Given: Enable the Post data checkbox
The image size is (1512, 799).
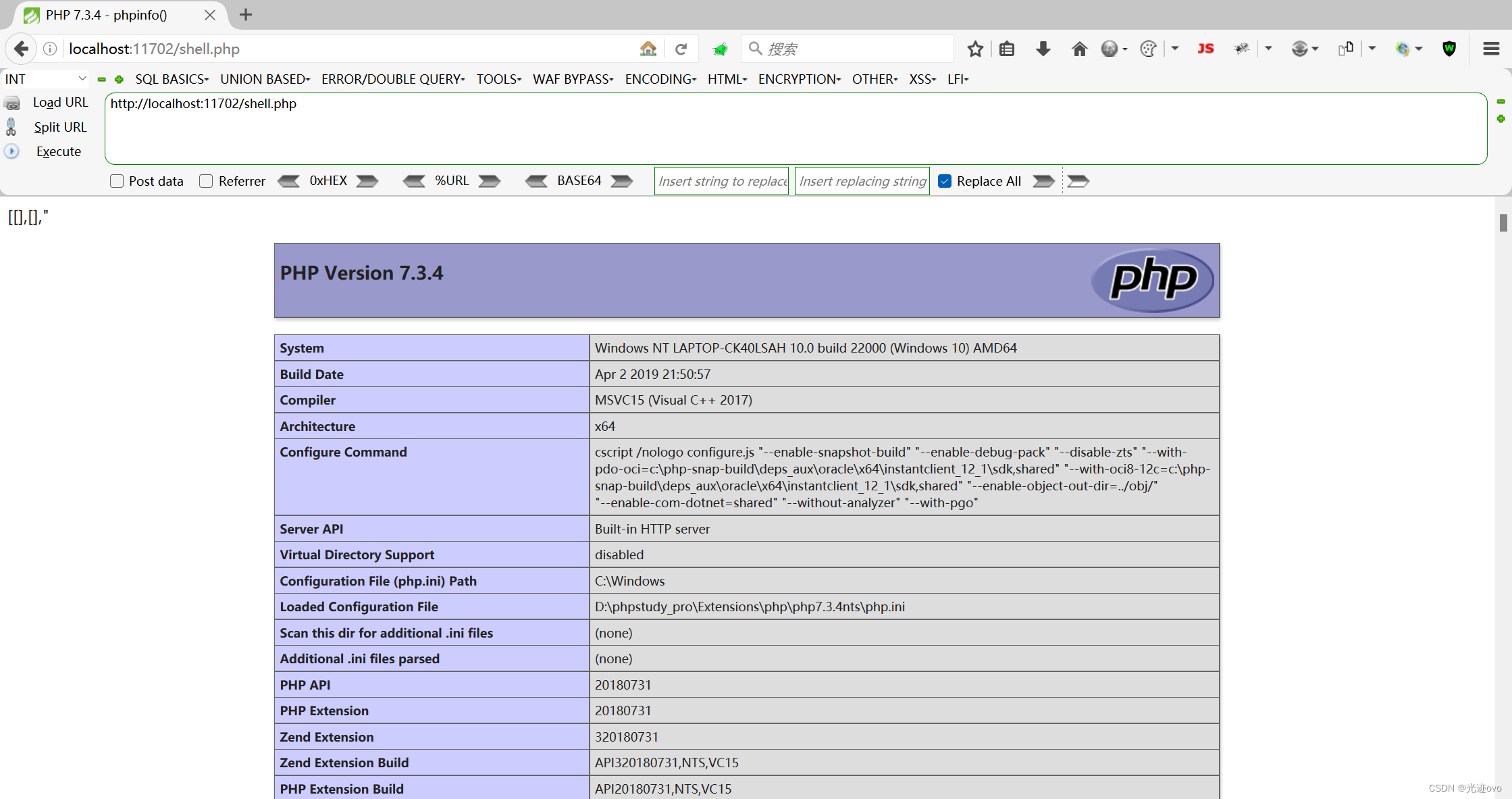Looking at the screenshot, I should point(117,181).
